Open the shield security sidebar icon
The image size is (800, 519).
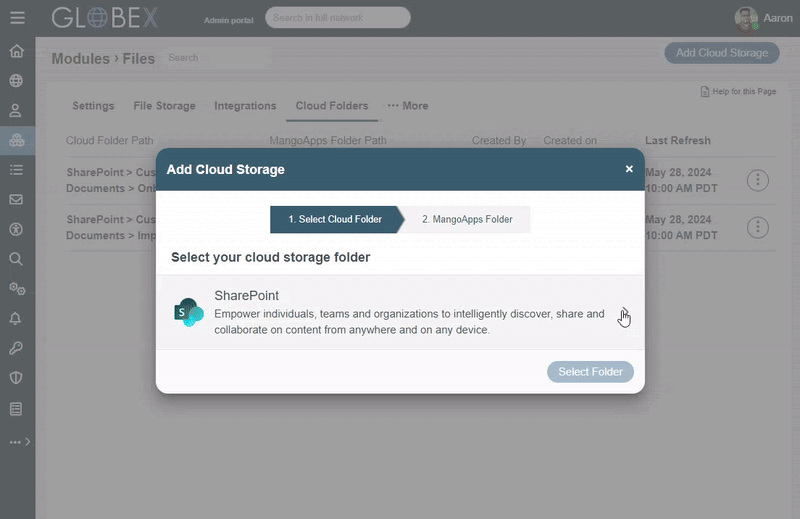(x=16, y=378)
